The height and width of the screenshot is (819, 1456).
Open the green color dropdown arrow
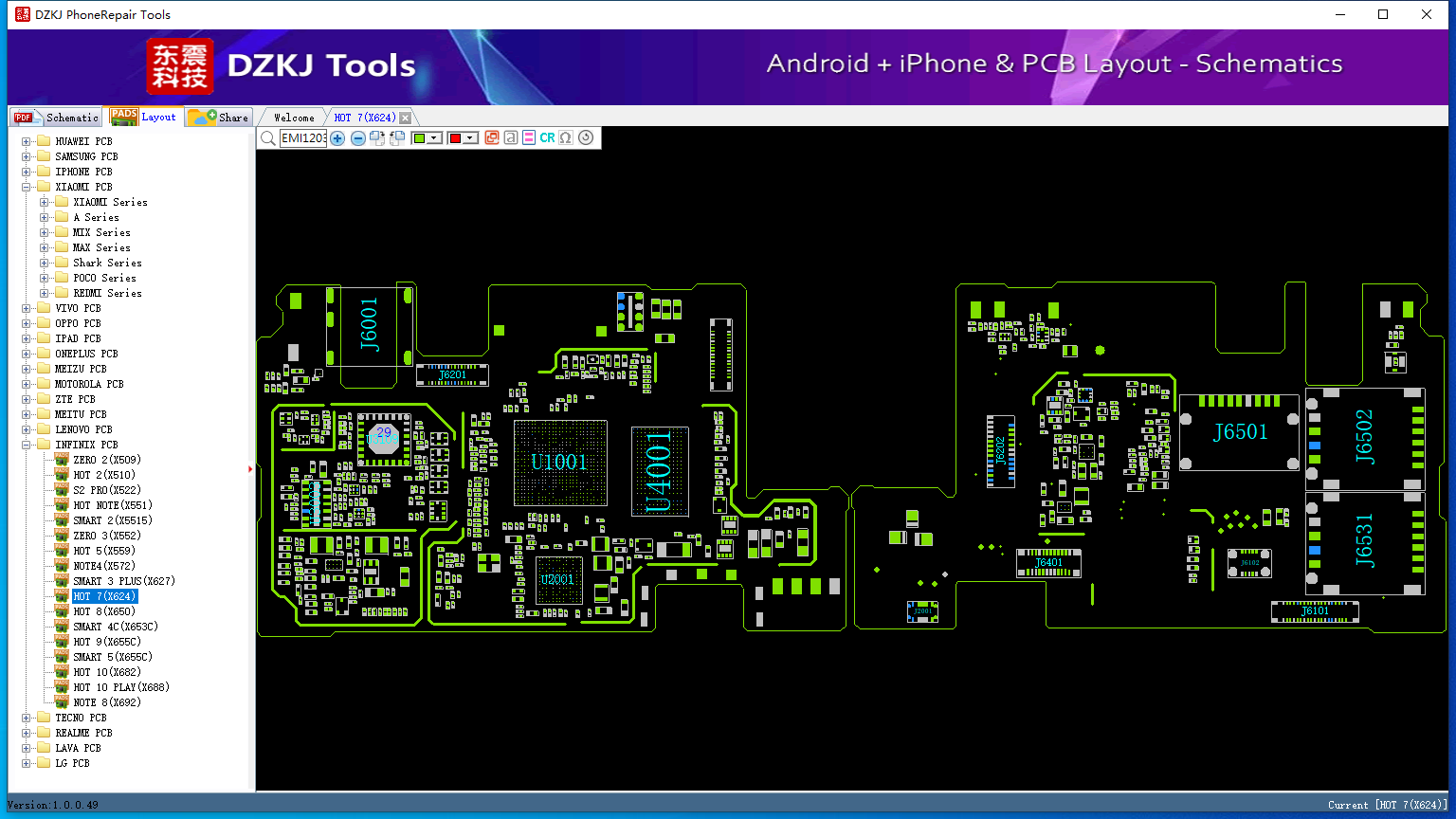(x=434, y=138)
